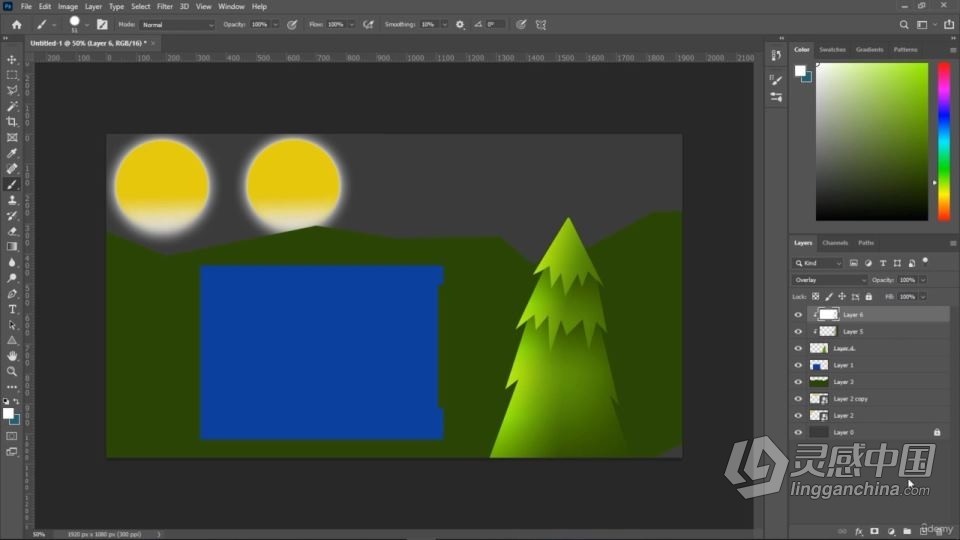The height and width of the screenshot is (540, 960).
Task: Select the Crop tool
Action: click(12, 122)
